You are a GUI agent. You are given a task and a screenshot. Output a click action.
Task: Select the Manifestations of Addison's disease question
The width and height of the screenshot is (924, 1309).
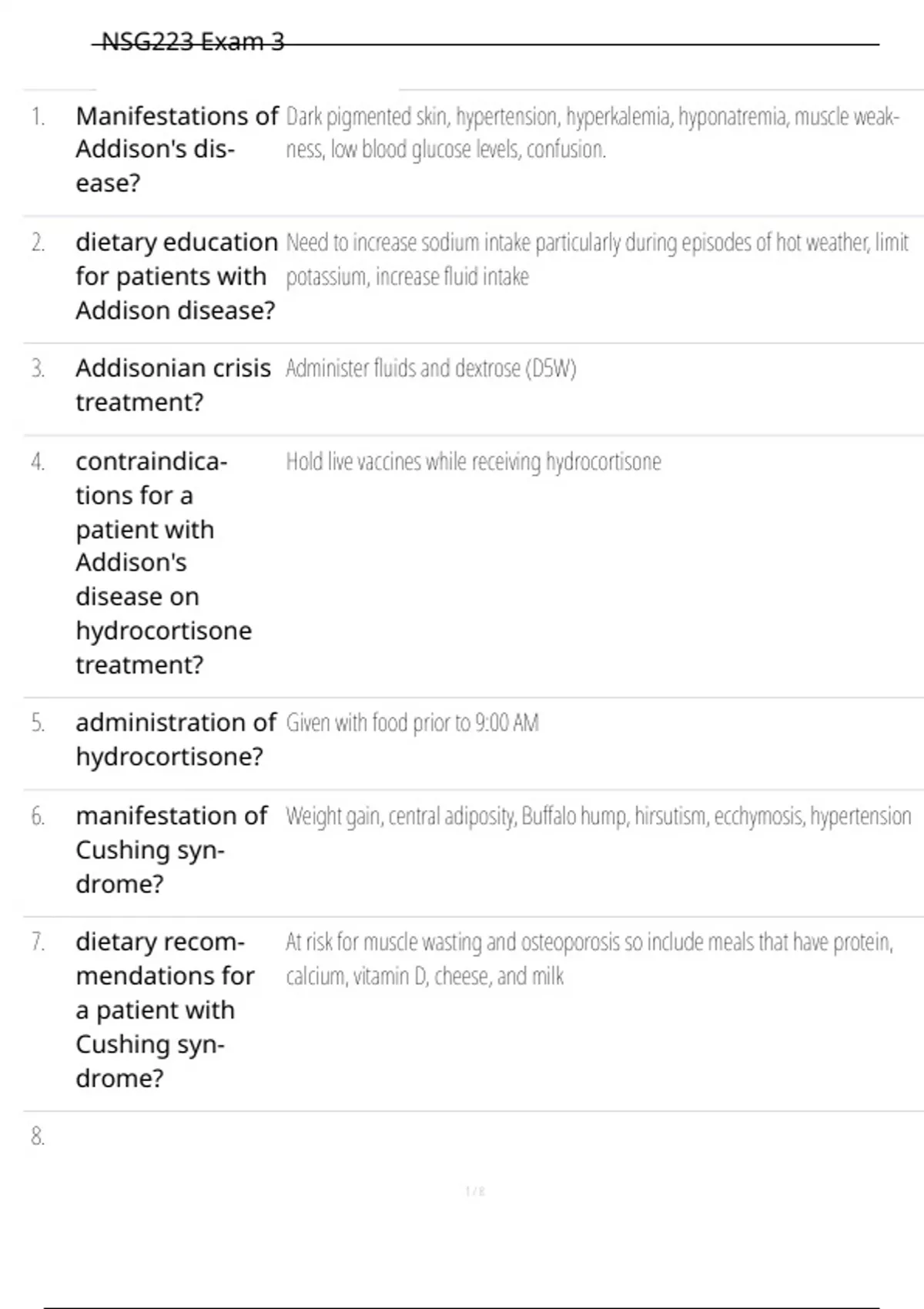[176, 149]
